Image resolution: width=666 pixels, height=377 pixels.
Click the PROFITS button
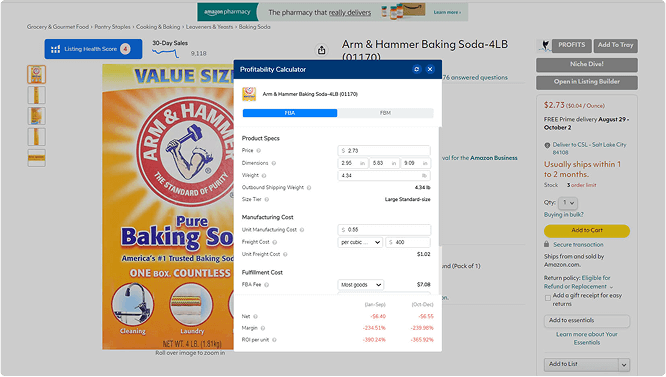[571, 45]
